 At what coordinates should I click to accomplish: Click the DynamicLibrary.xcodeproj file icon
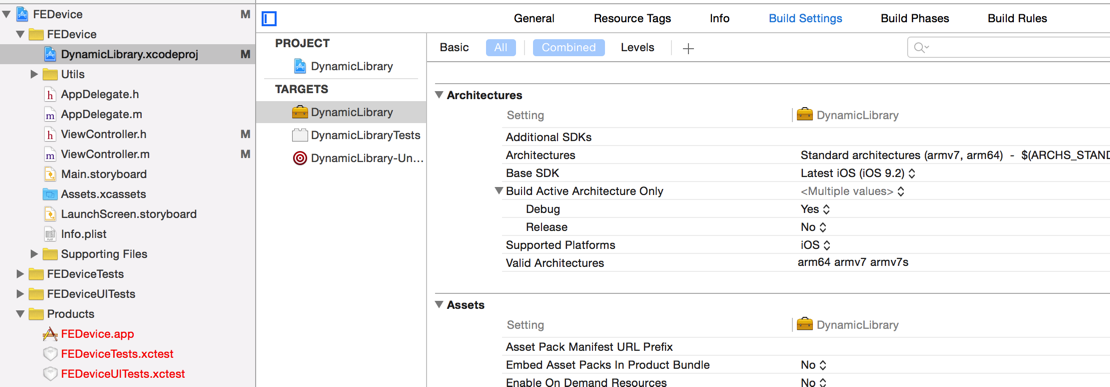(50, 54)
